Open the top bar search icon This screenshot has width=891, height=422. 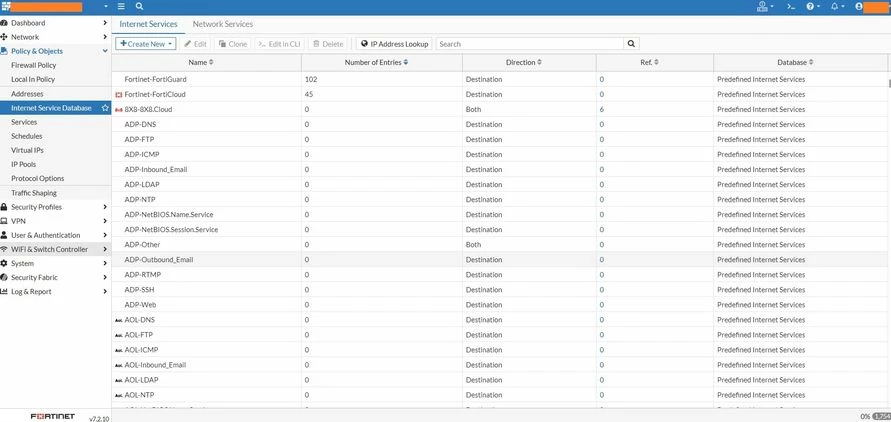(x=139, y=7)
